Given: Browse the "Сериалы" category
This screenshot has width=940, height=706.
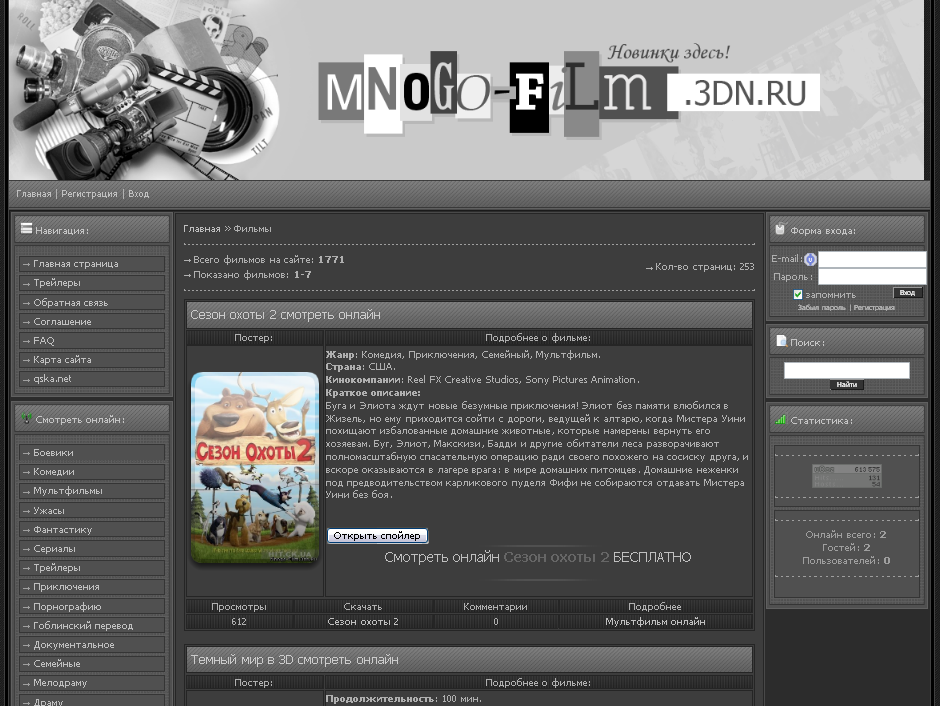Looking at the screenshot, I should pyautogui.click(x=92, y=548).
